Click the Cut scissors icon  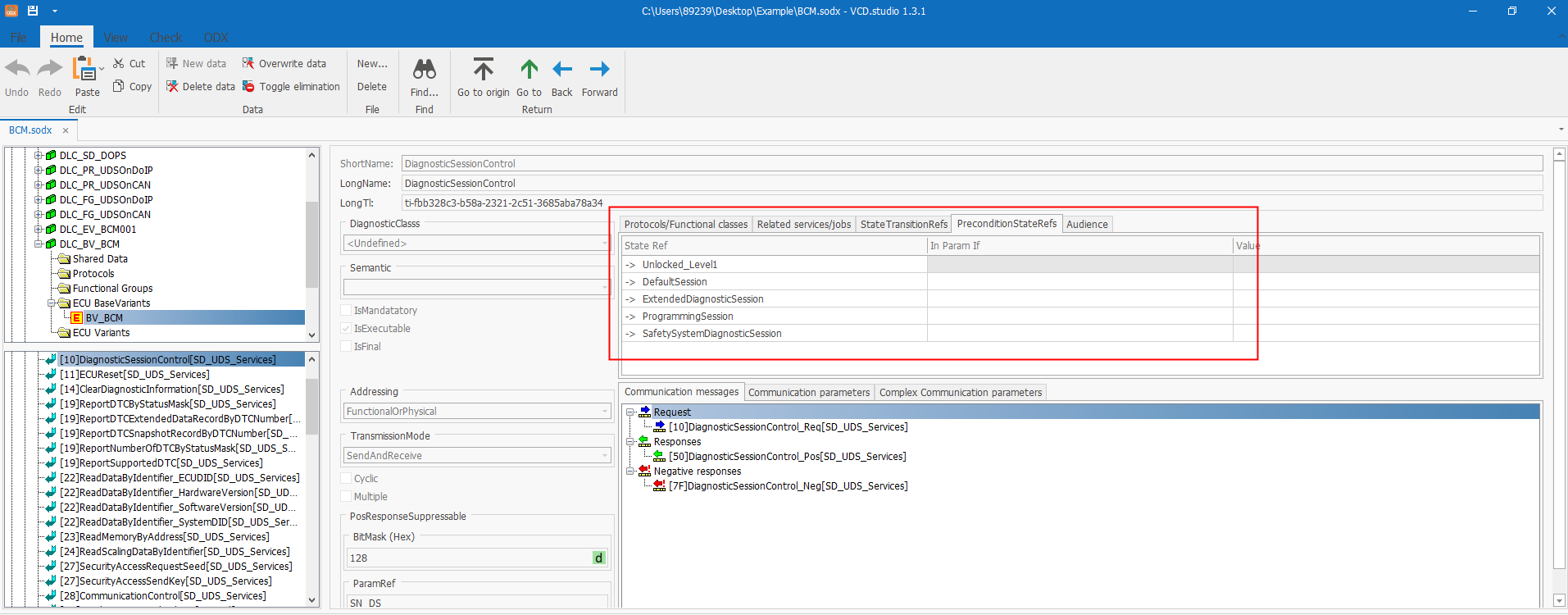119,63
